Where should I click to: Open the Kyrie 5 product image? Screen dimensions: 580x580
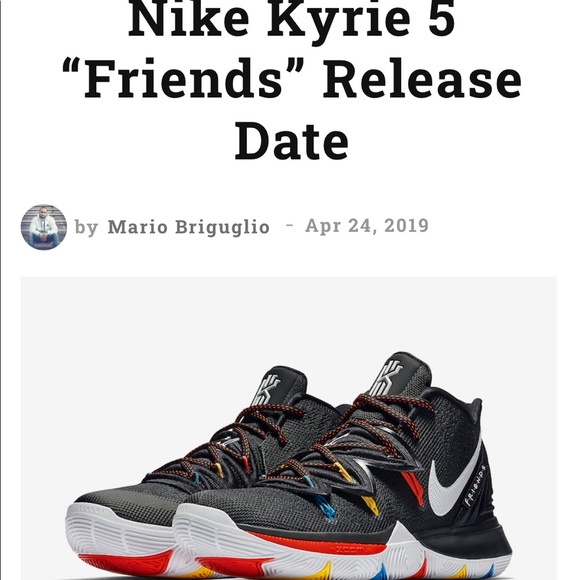click(289, 428)
